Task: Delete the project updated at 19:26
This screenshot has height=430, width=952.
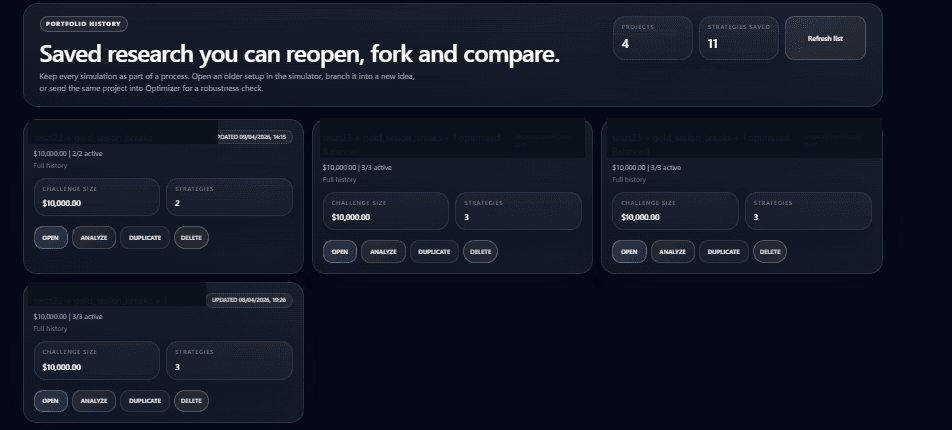Action: pos(192,401)
